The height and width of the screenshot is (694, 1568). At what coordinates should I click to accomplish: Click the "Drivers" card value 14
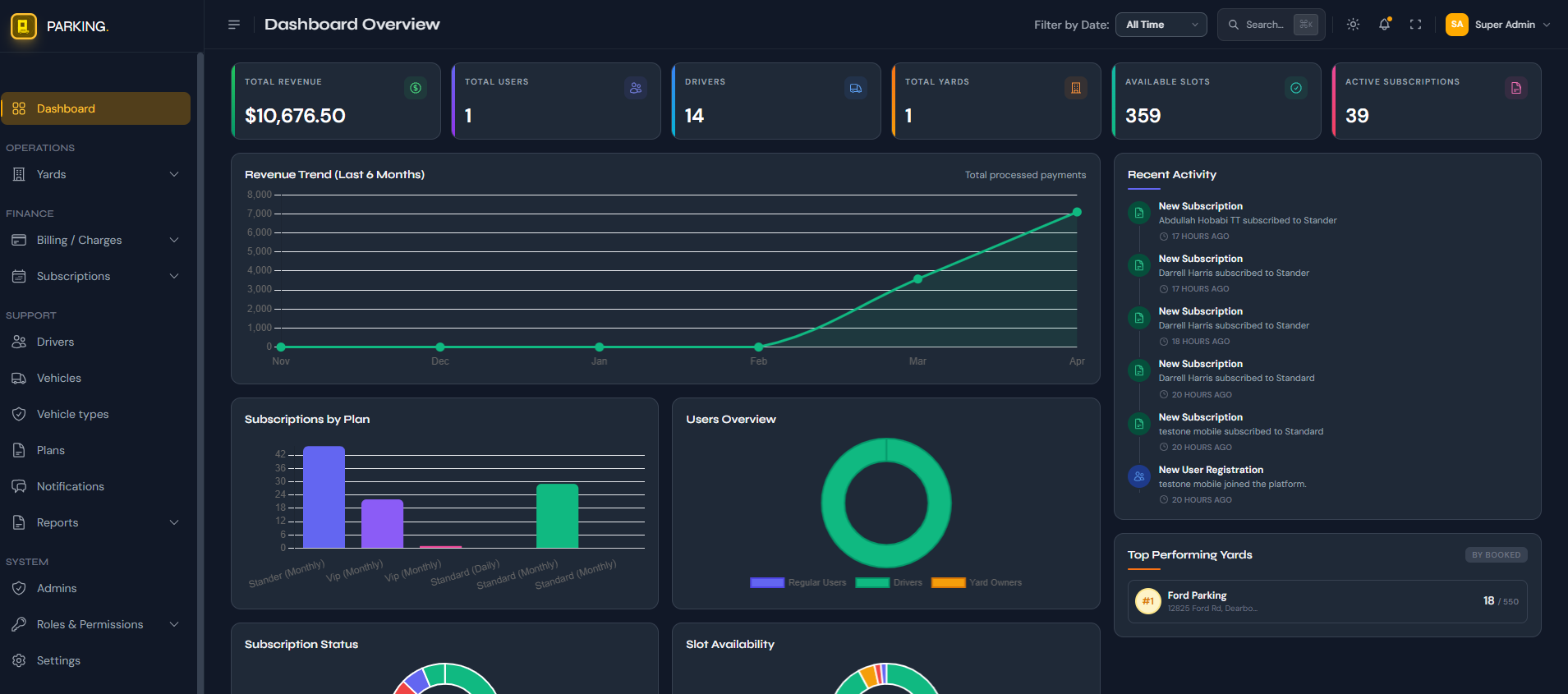point(694,116)
